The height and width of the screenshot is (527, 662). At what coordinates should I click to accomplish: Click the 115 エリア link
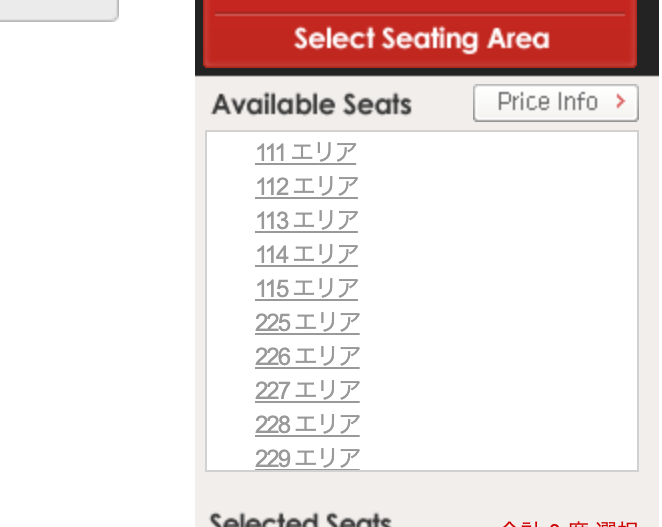pyautogui.click(x=306, y=289)
